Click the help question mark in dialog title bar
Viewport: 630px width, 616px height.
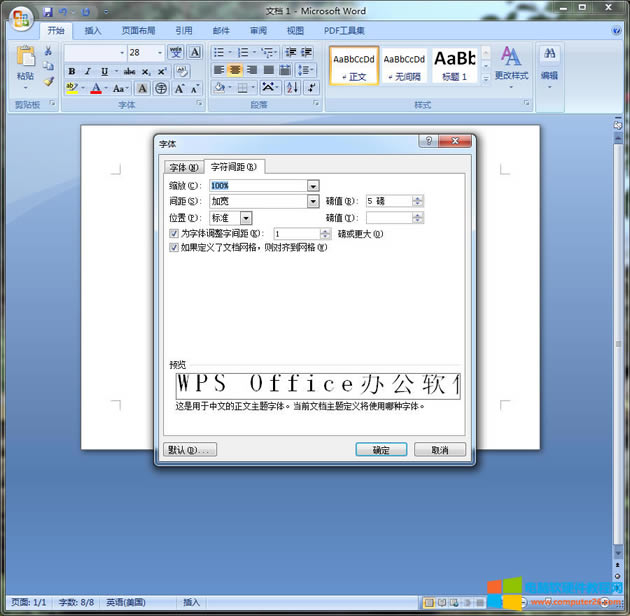pos(428,142)
